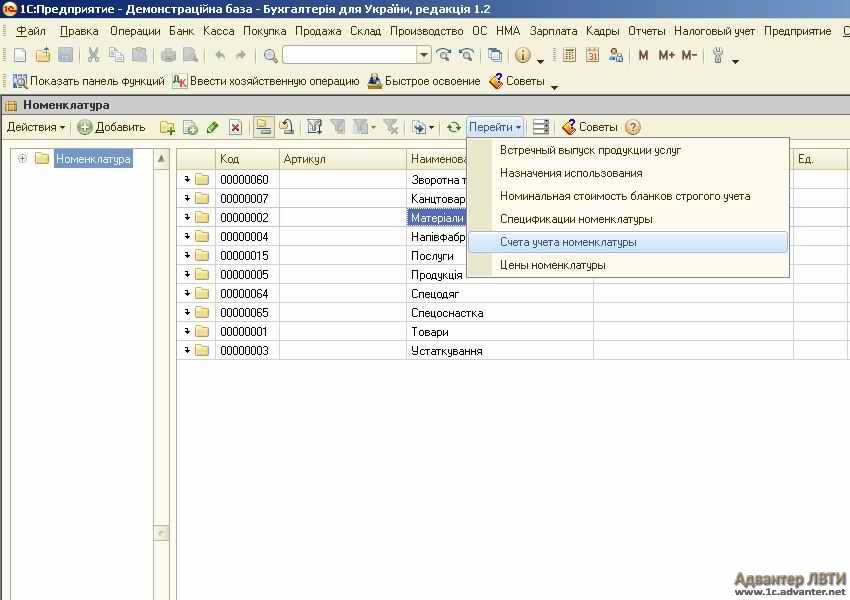Select Счета учета номенклатуры menu entry
The image size is (850, 600).
click(x=568, y=242)
